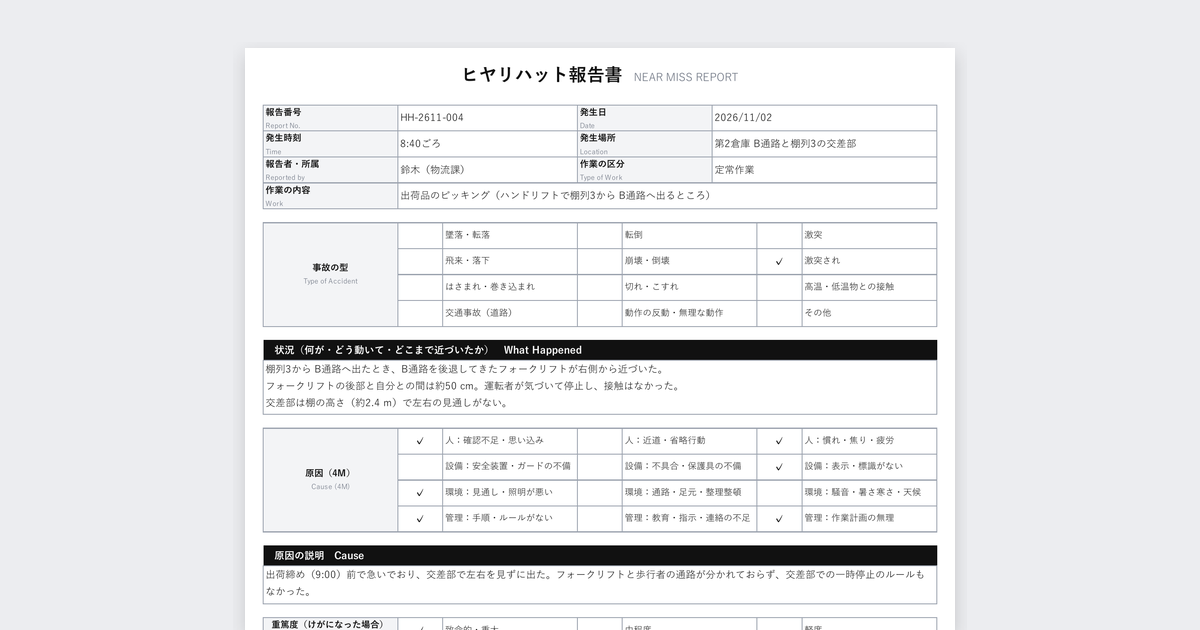Uncheck the box for 人：慣れ・焦り・疲労

click(779, 441)
